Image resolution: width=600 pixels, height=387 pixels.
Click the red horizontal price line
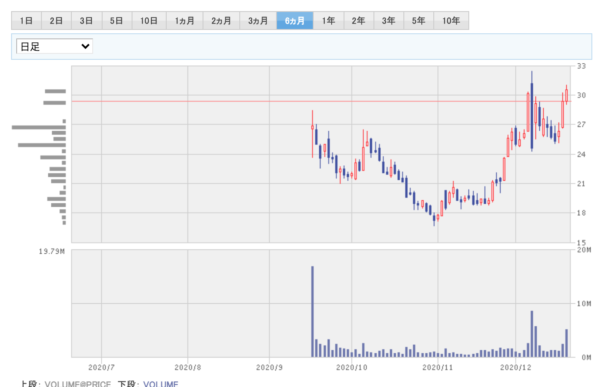click(321, 101)
